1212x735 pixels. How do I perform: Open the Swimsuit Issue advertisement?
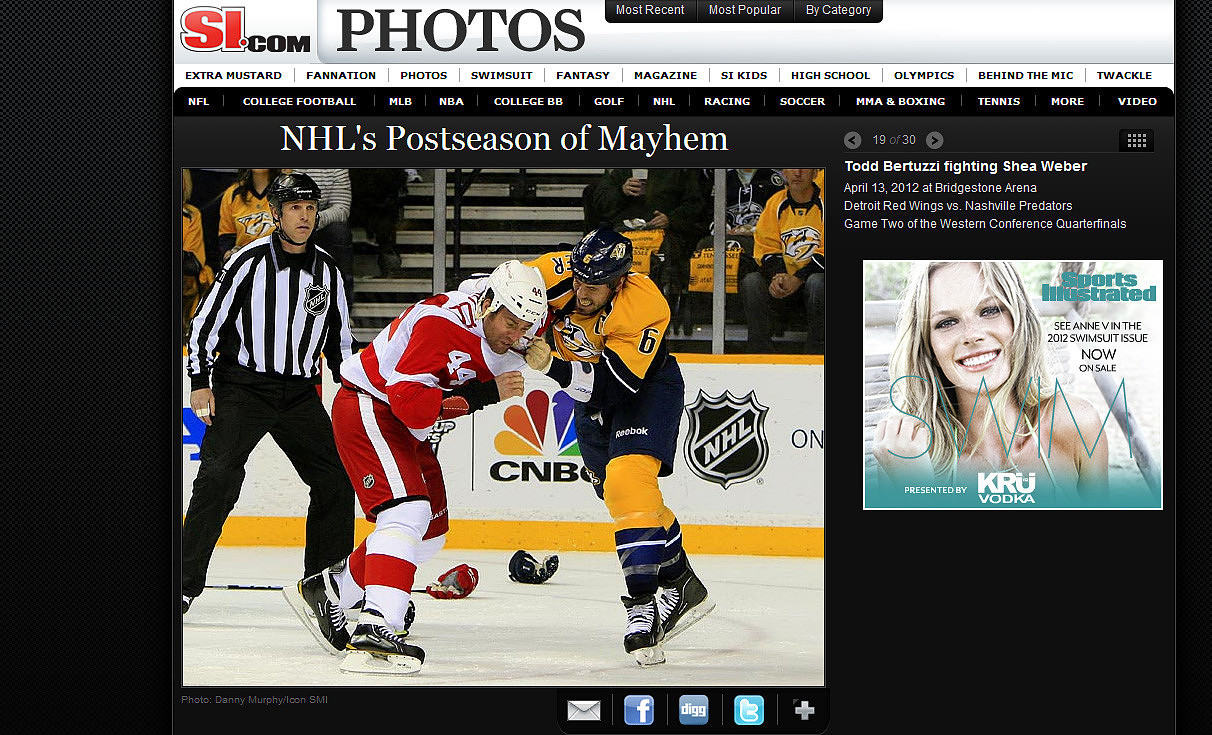click(x=1013, y=385)
